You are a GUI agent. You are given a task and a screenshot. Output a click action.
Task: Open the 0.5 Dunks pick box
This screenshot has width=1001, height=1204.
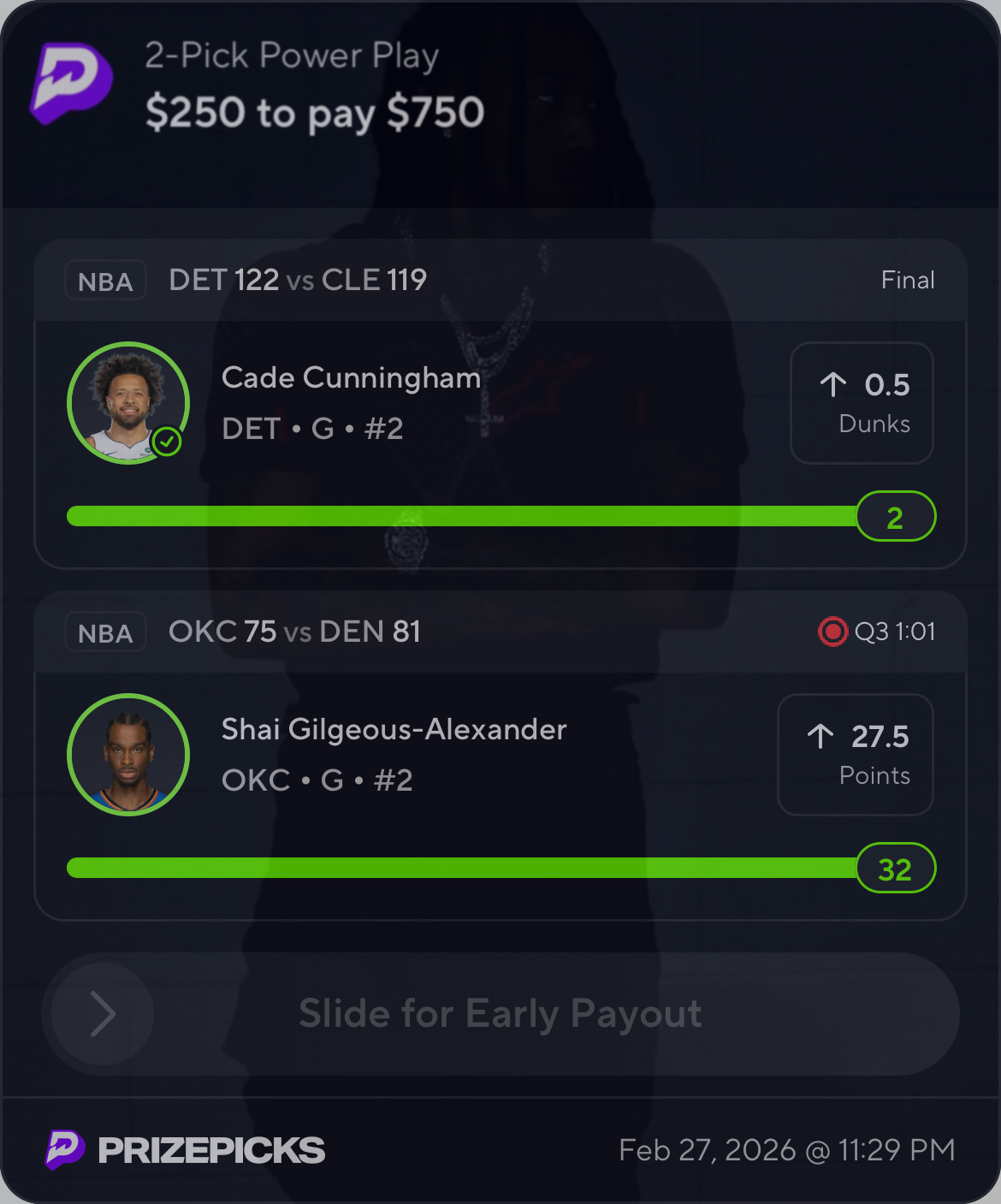point(862,403)
